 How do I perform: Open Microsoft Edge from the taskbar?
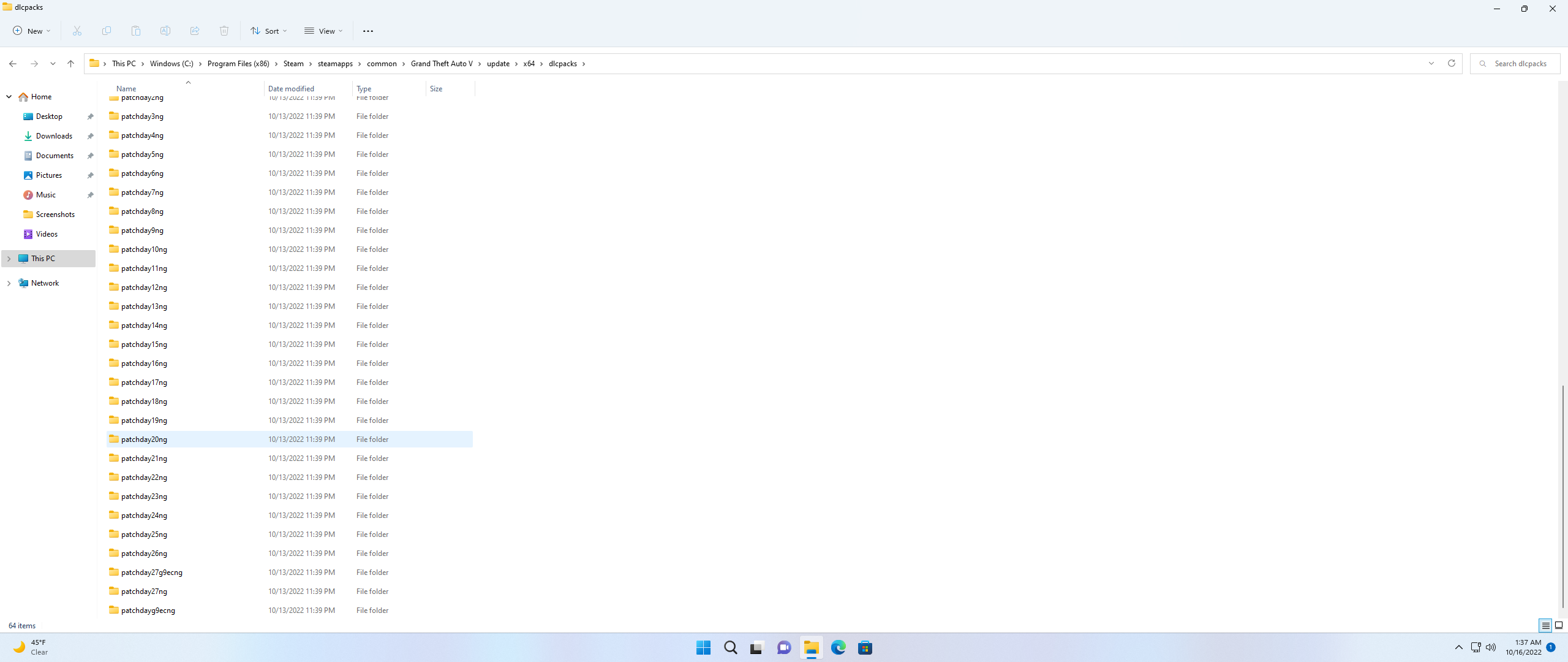838,647
